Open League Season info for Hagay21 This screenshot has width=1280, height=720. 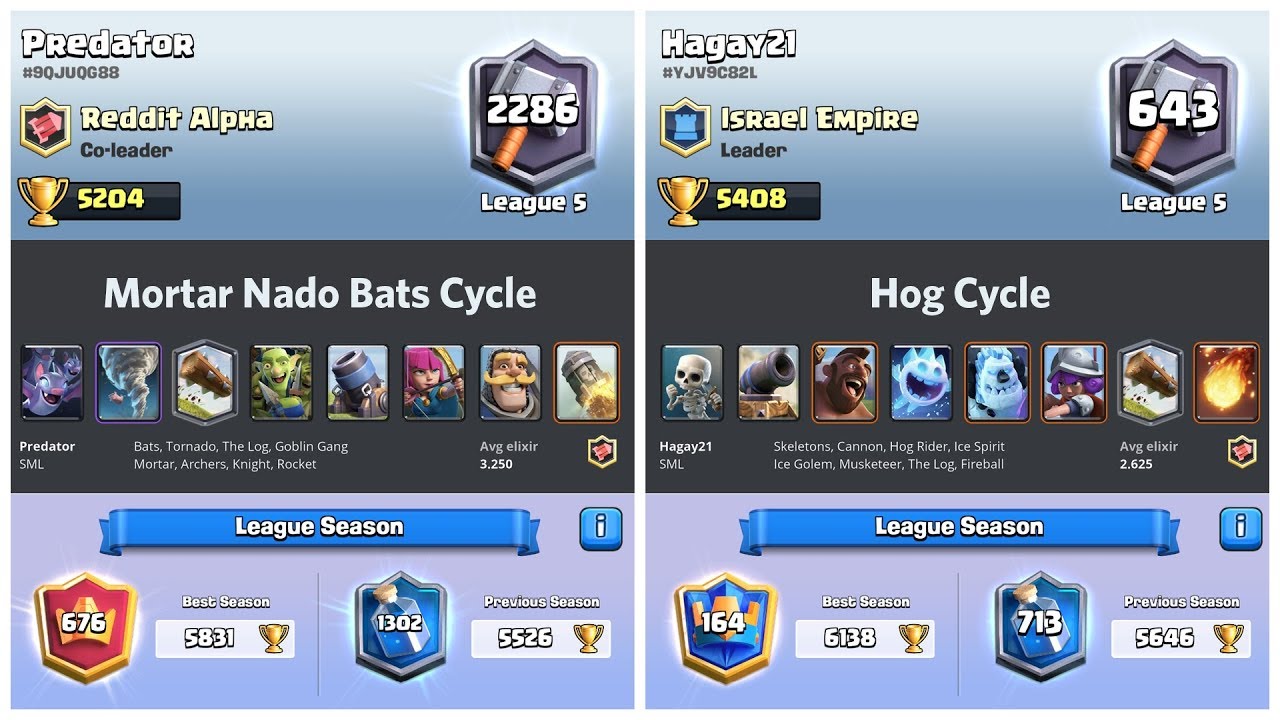pyautogui.click(x=1240, y=528)
